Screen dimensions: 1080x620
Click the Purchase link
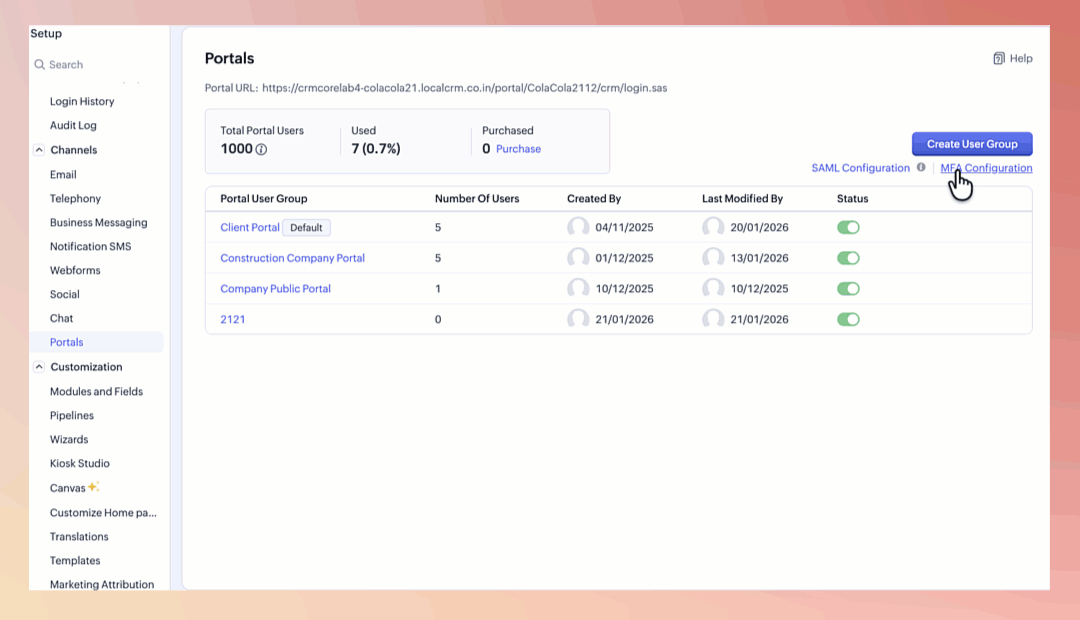[518, 149]
